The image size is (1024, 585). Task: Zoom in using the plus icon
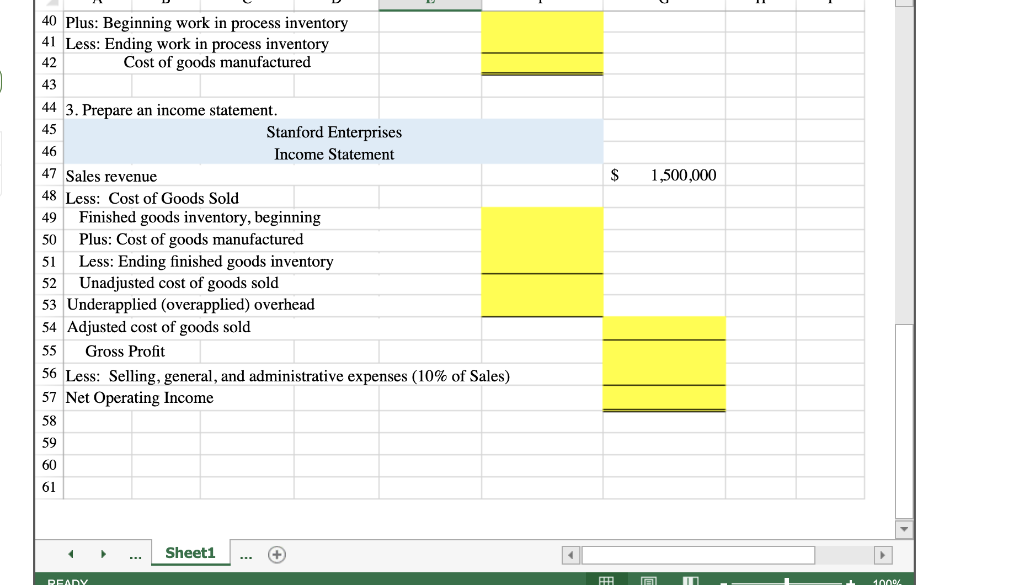pyautogui.click(x=849, y=580)
